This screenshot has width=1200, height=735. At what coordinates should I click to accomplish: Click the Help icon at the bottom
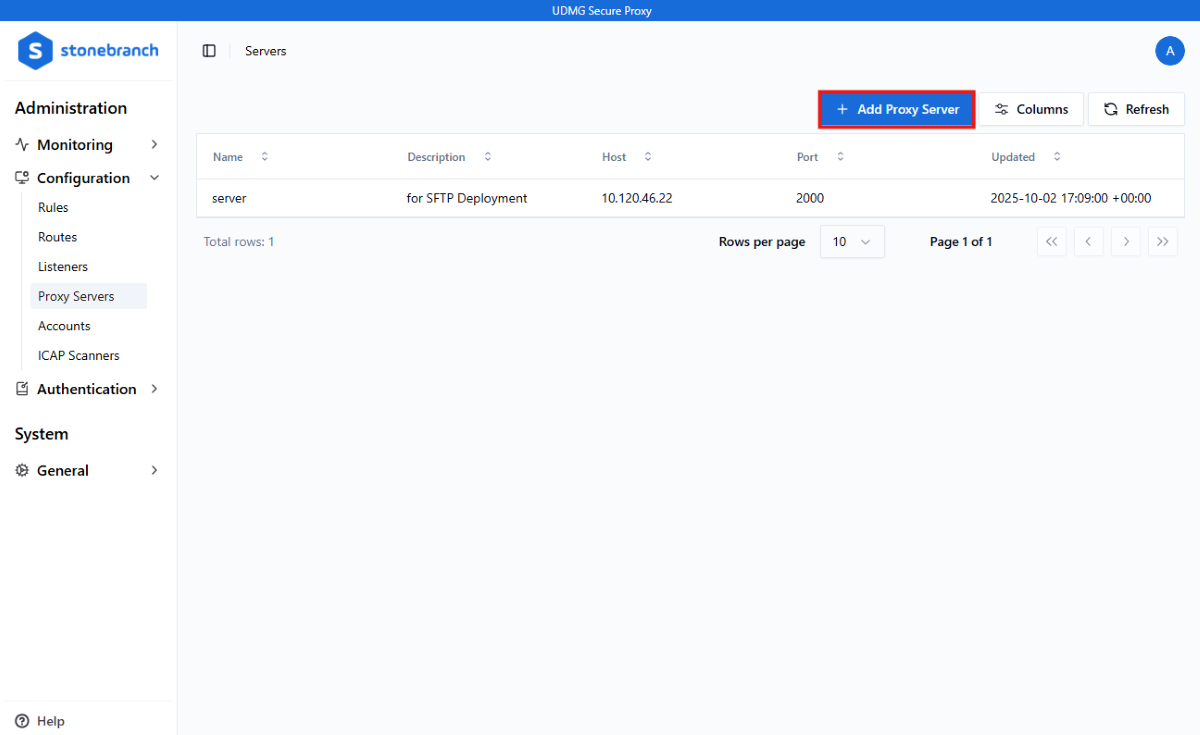(21, 721)
